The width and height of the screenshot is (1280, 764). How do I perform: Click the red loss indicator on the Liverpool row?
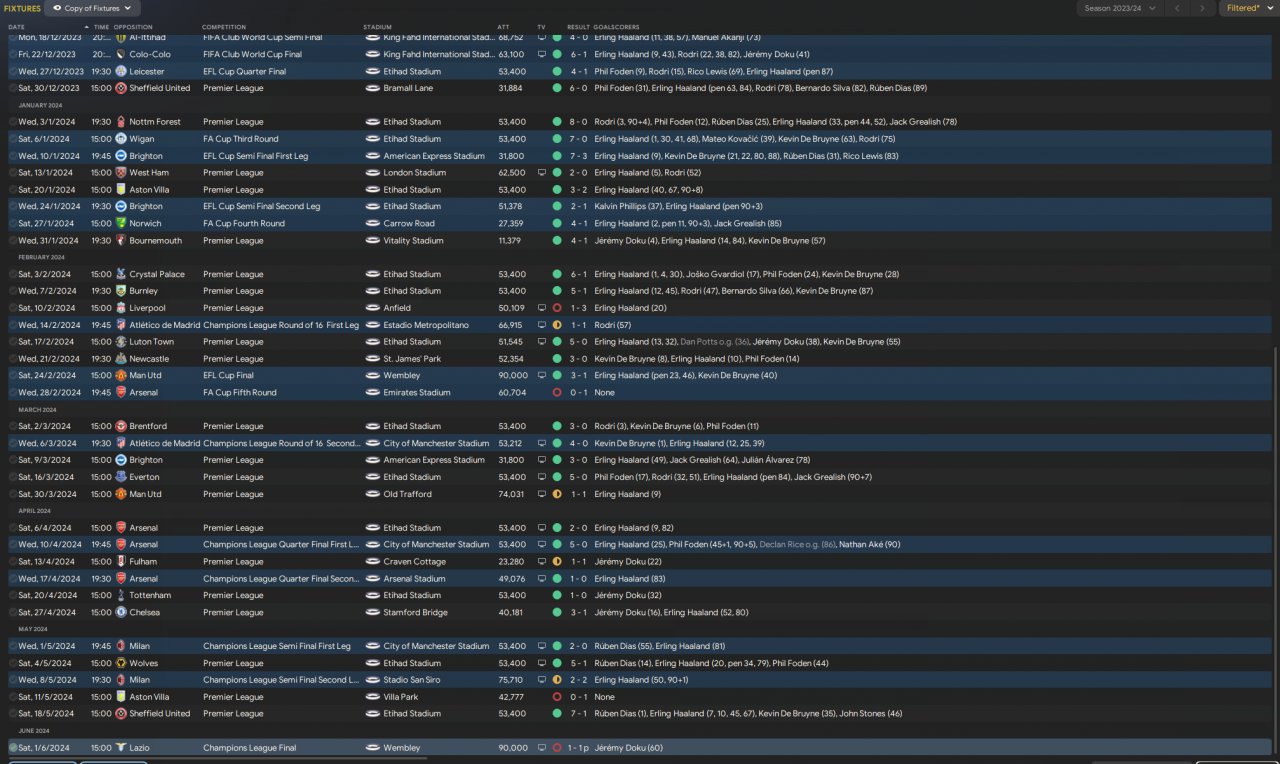557,308
